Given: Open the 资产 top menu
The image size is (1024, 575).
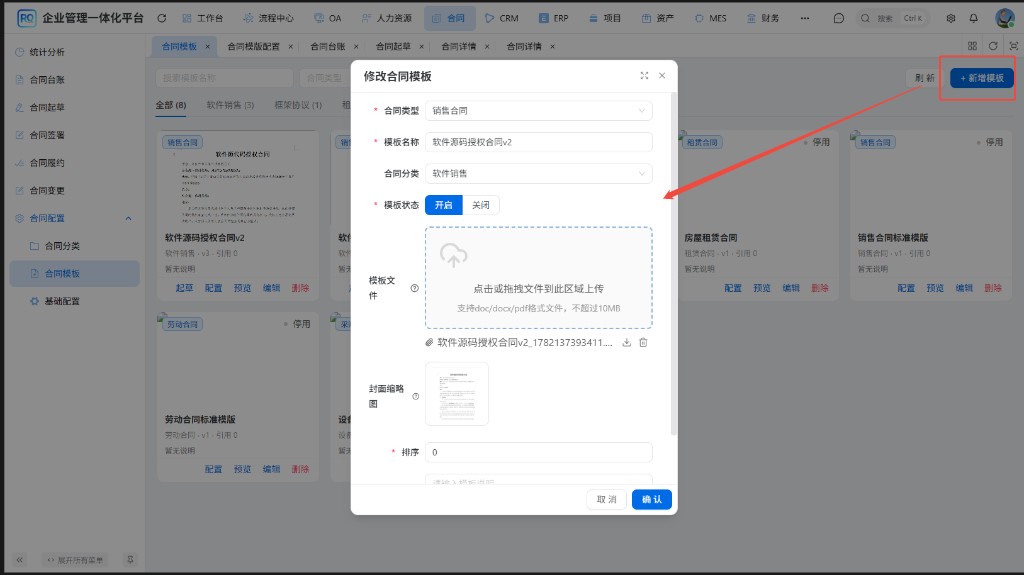Looking at the screenshot, I should [x=658, y=18].
